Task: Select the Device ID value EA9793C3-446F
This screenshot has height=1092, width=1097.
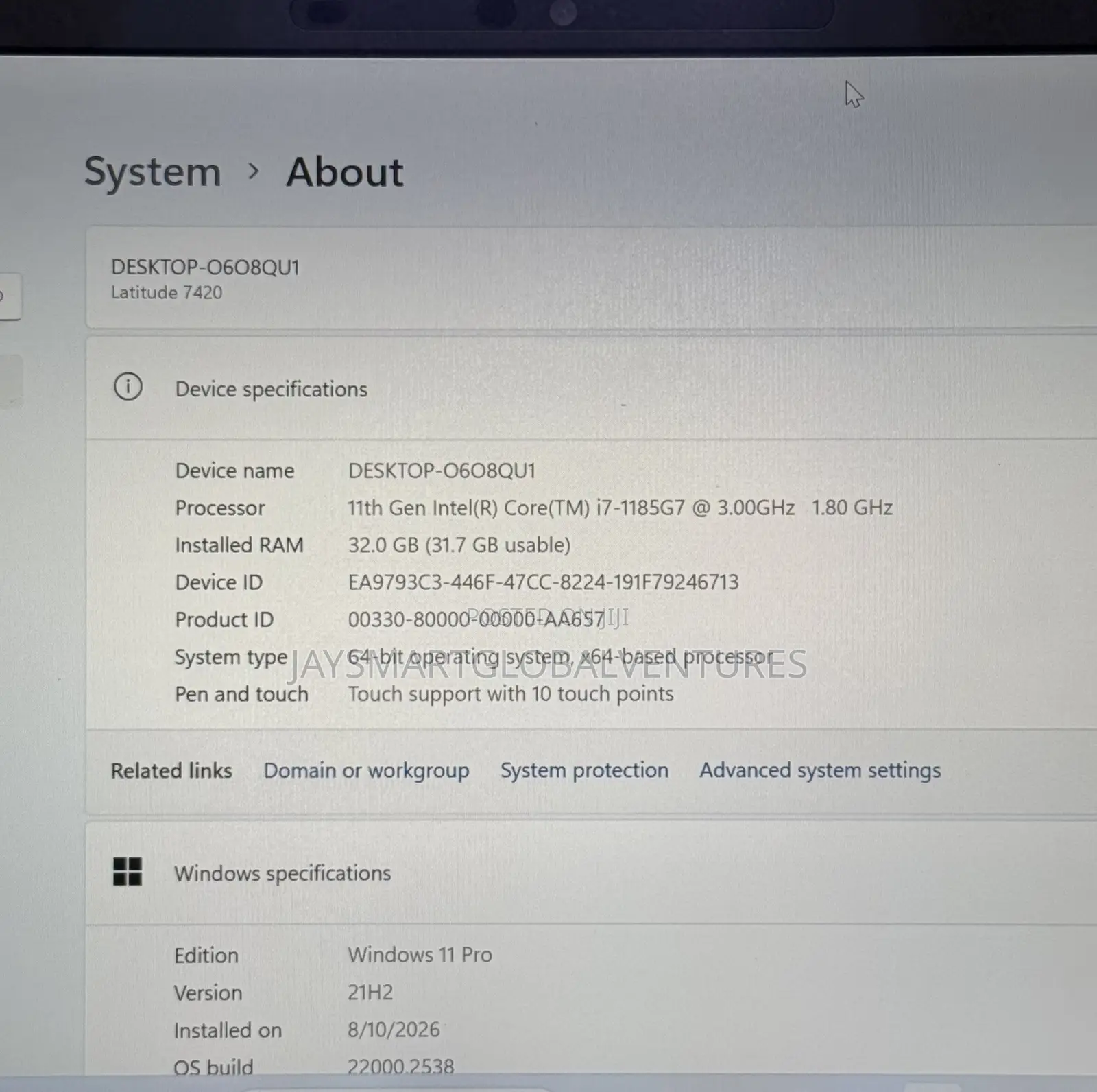Action: pyautogui.click(x=543, y=582)
